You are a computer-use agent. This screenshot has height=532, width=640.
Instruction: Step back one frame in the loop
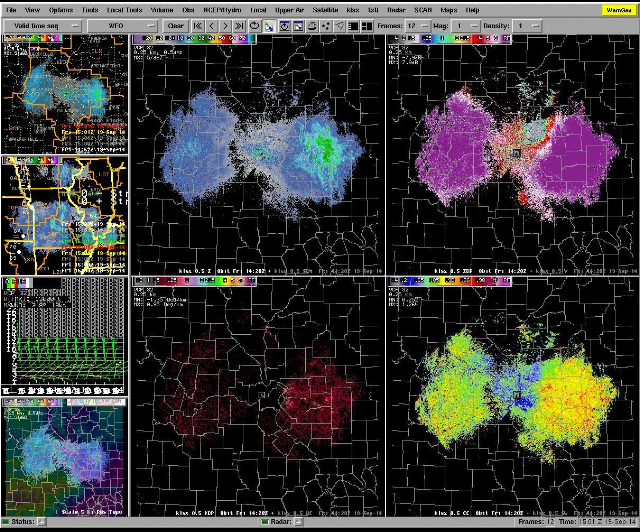pyautogui.click(x=212, y=25)
